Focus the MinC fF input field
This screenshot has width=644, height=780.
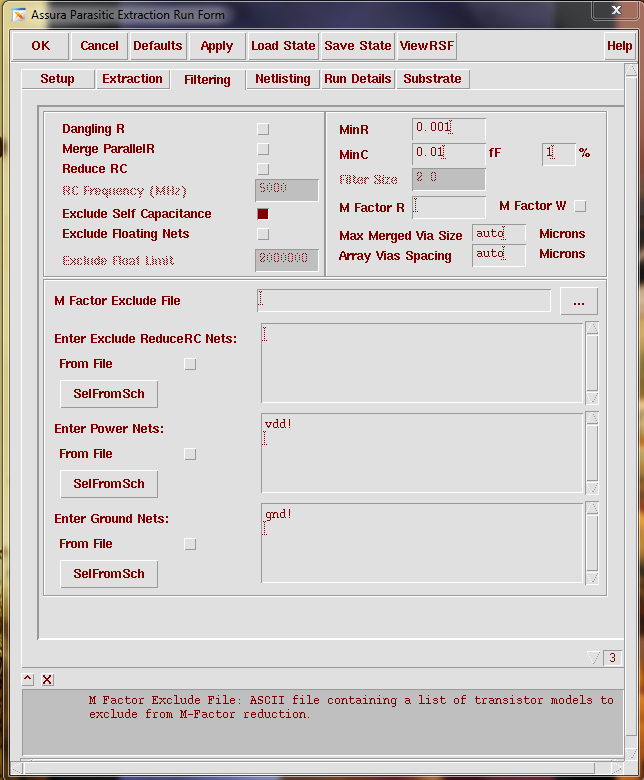[449, 154]
